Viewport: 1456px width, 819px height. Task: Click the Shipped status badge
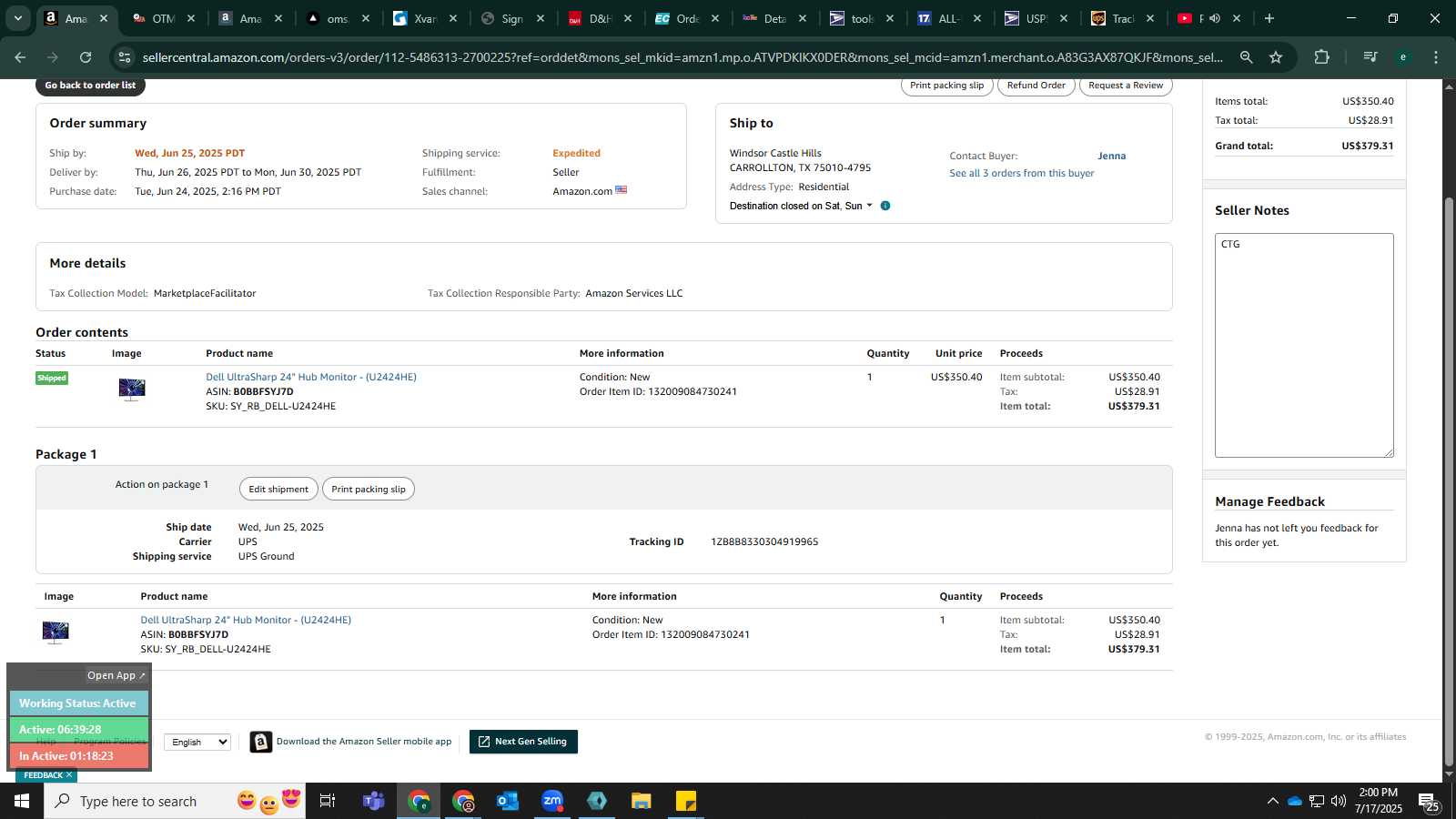click(x=52, y=378)
